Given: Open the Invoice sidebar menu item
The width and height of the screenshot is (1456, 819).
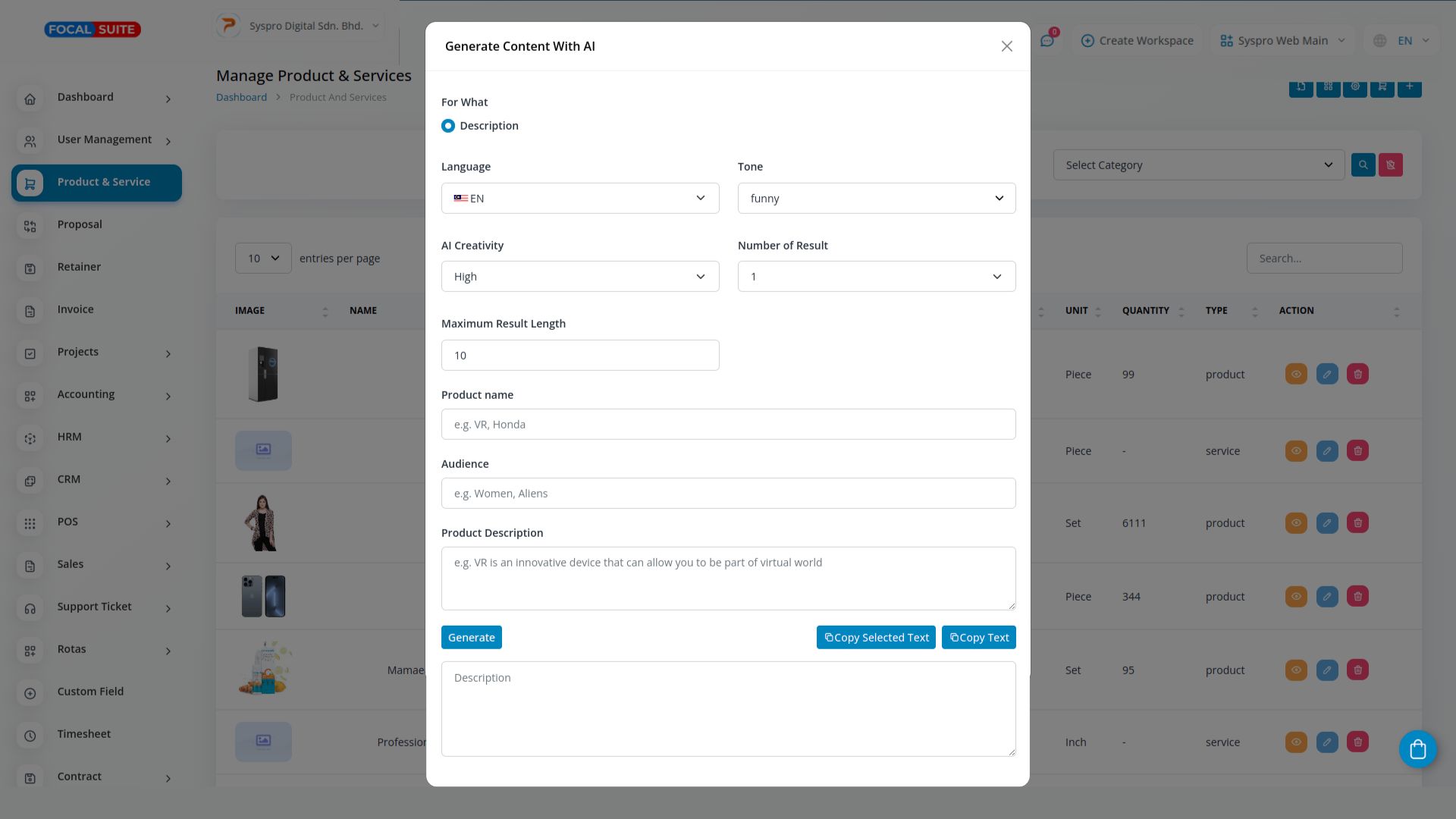Looking at the screenshot, I should point(75,309).
